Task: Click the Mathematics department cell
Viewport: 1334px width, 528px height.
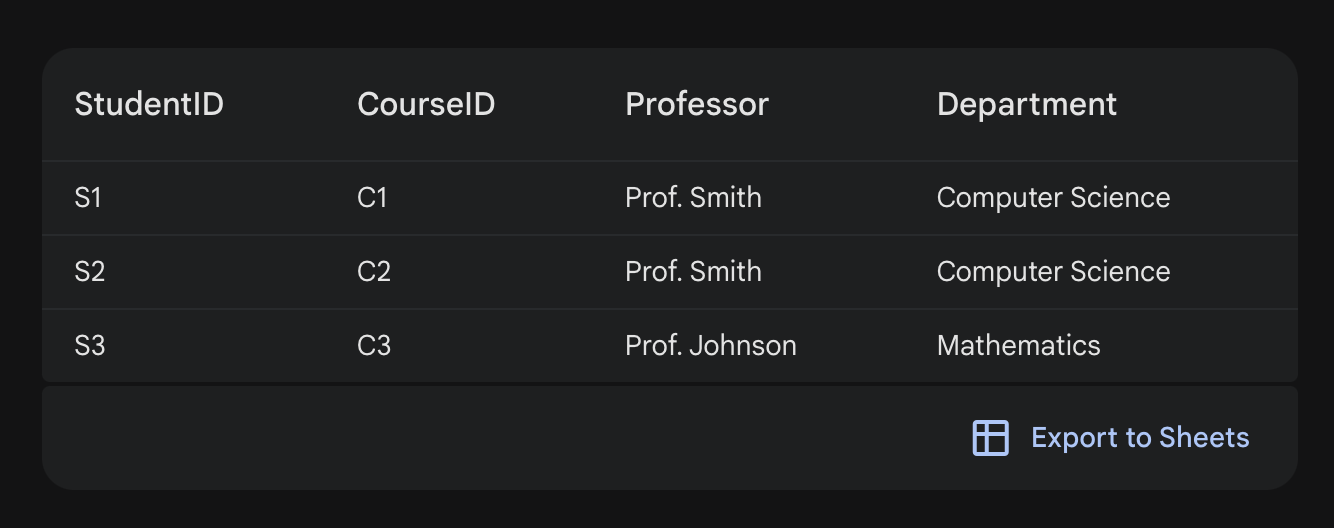Action: click(1018, 346)
